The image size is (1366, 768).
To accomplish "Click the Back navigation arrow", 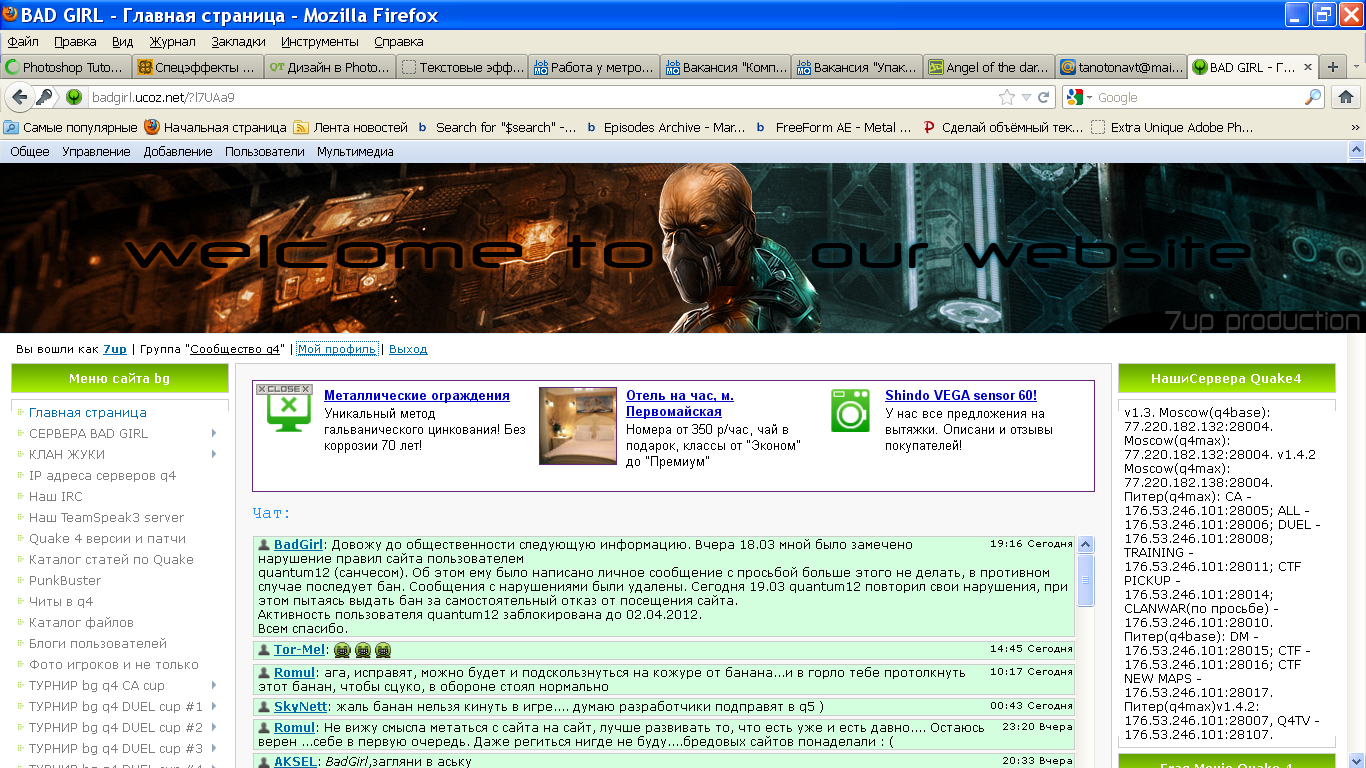I will (19, 97).
